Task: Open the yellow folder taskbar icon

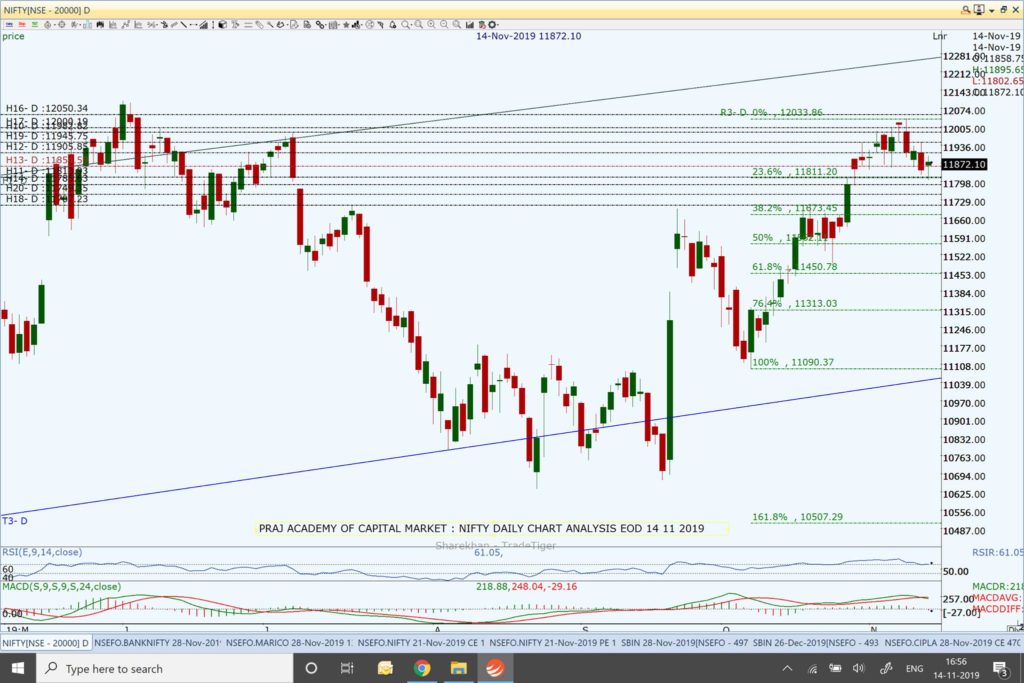Action: [x=458, y=668]
